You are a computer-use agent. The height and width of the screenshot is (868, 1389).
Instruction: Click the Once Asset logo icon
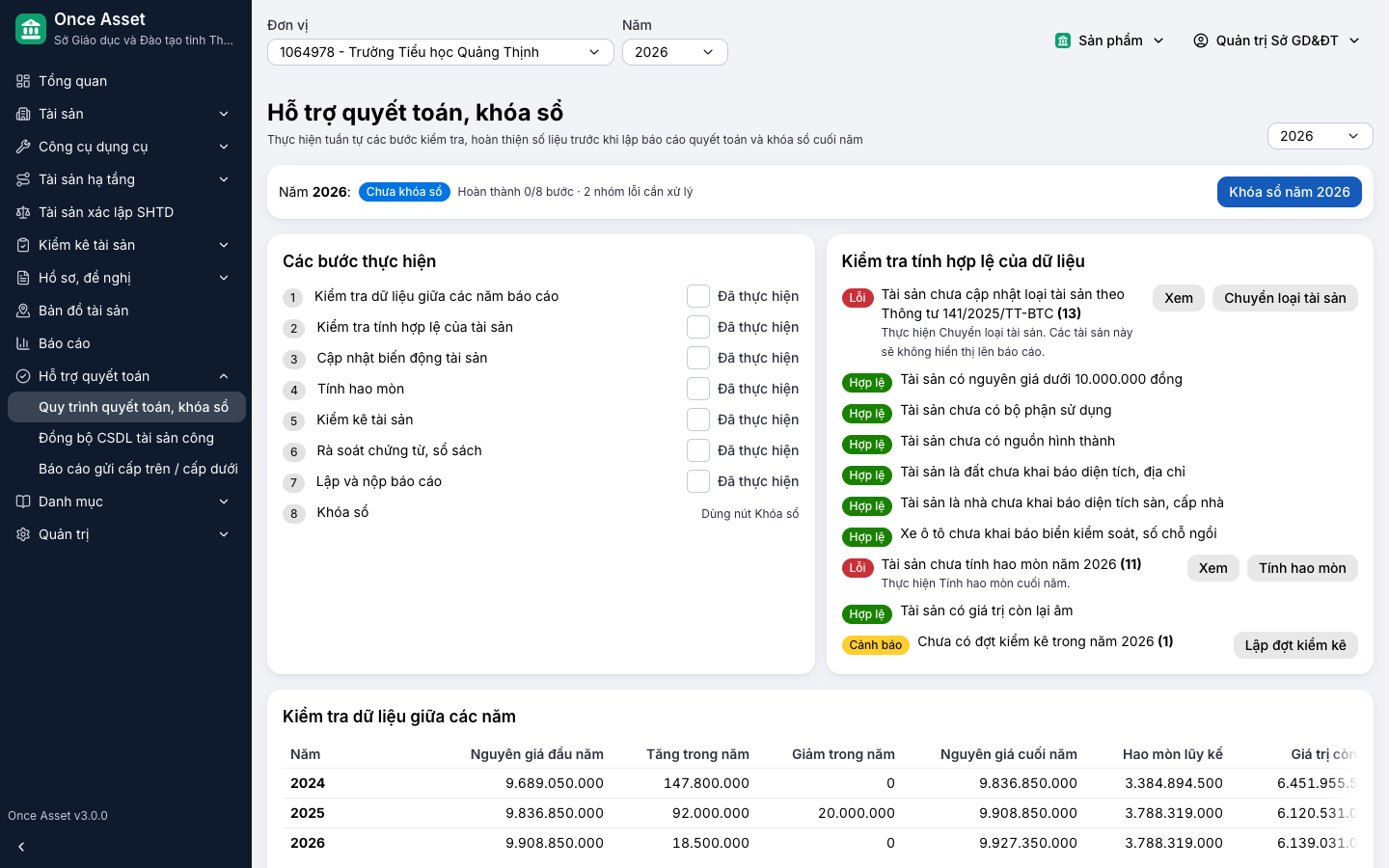tap(31, 29)
